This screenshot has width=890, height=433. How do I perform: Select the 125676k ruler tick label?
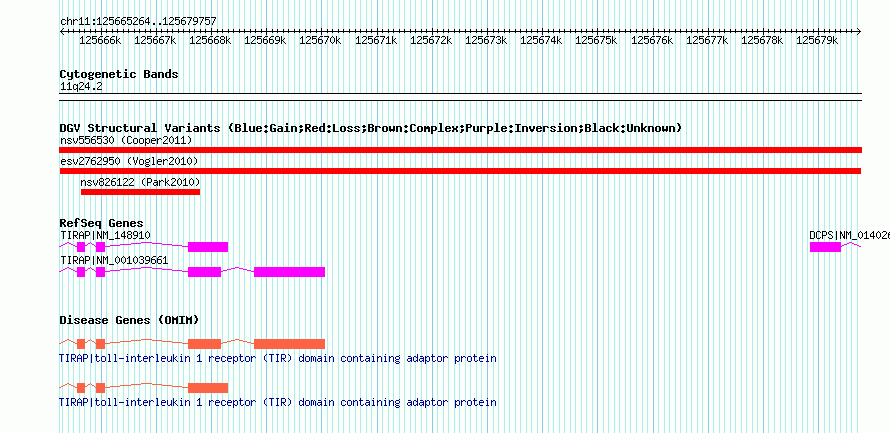click(x=652, y=40)
